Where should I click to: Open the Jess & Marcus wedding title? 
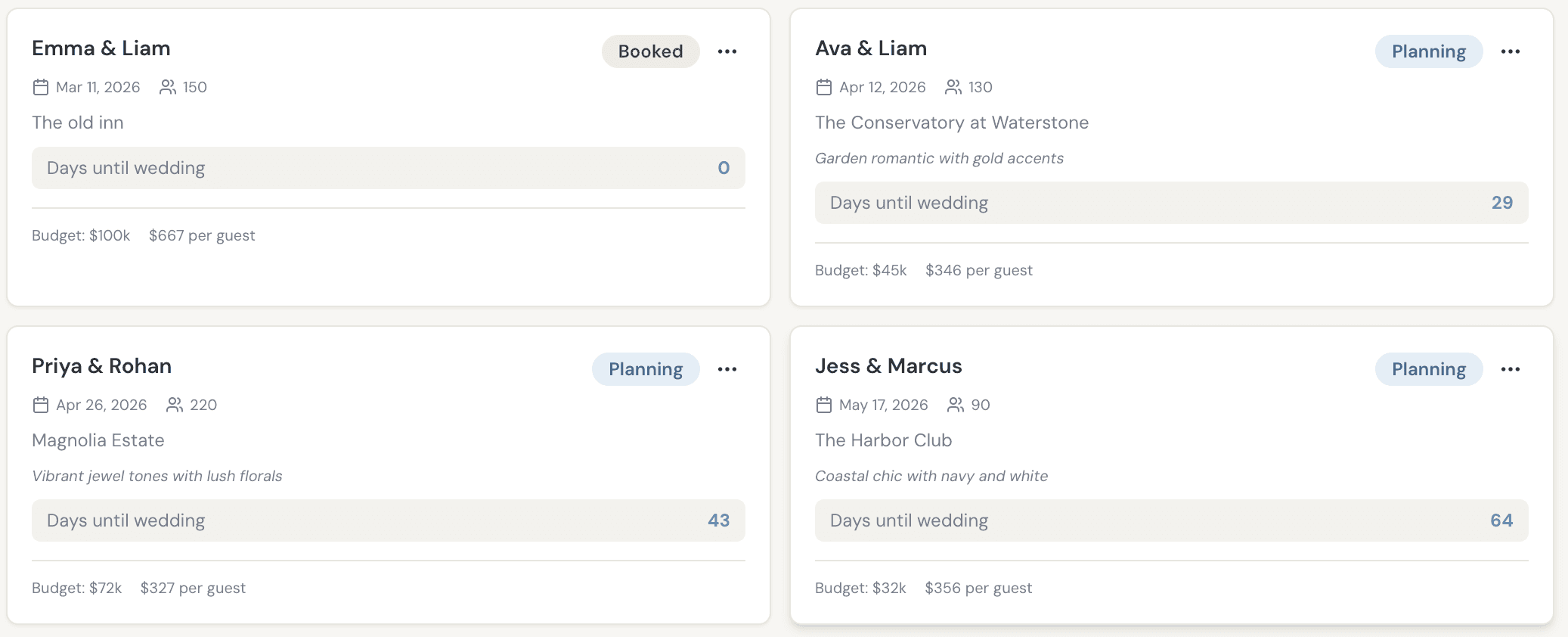[888, 366]
